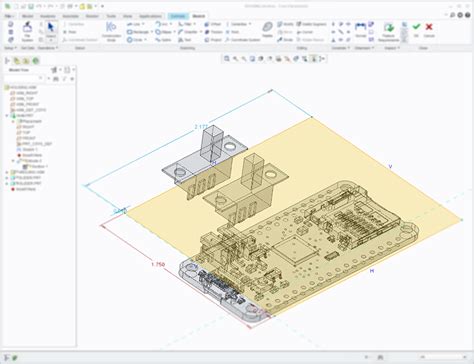Screen dimensions: 474x364
Task: Click the Corner editing tool
Action: click(x=305, y=32)
